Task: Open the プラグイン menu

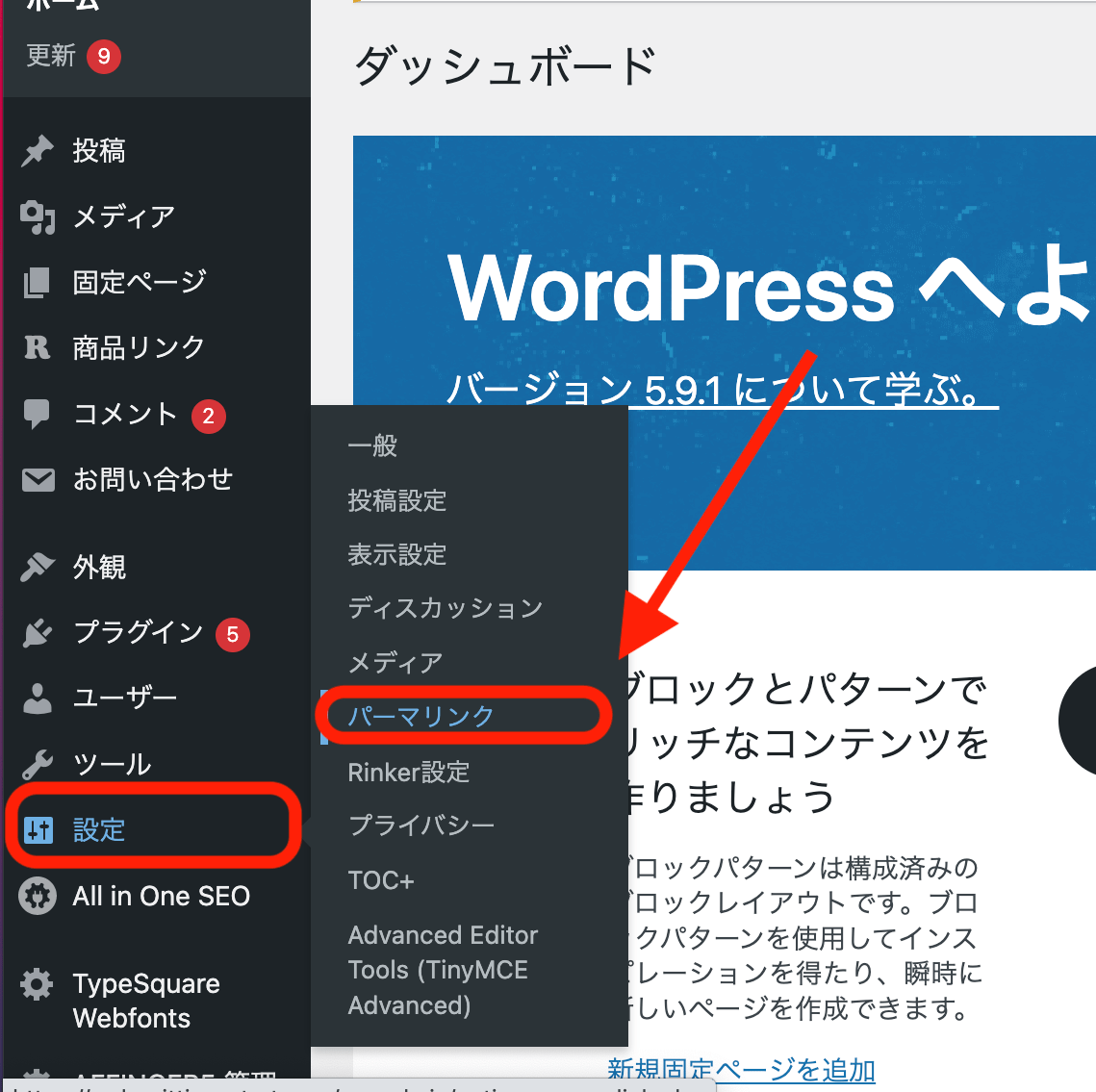Action: tap(138, 633)
